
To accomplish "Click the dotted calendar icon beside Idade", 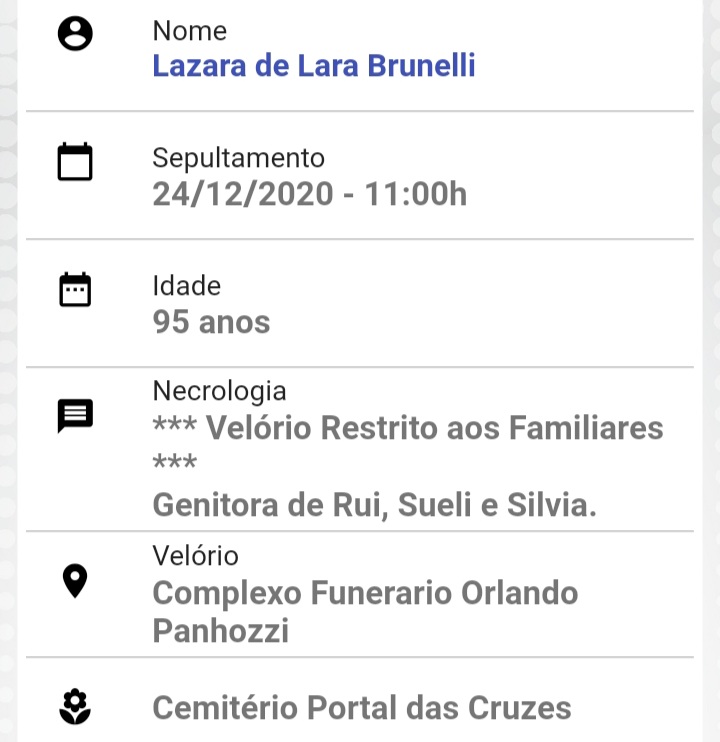I will click(x=75, y=290).
